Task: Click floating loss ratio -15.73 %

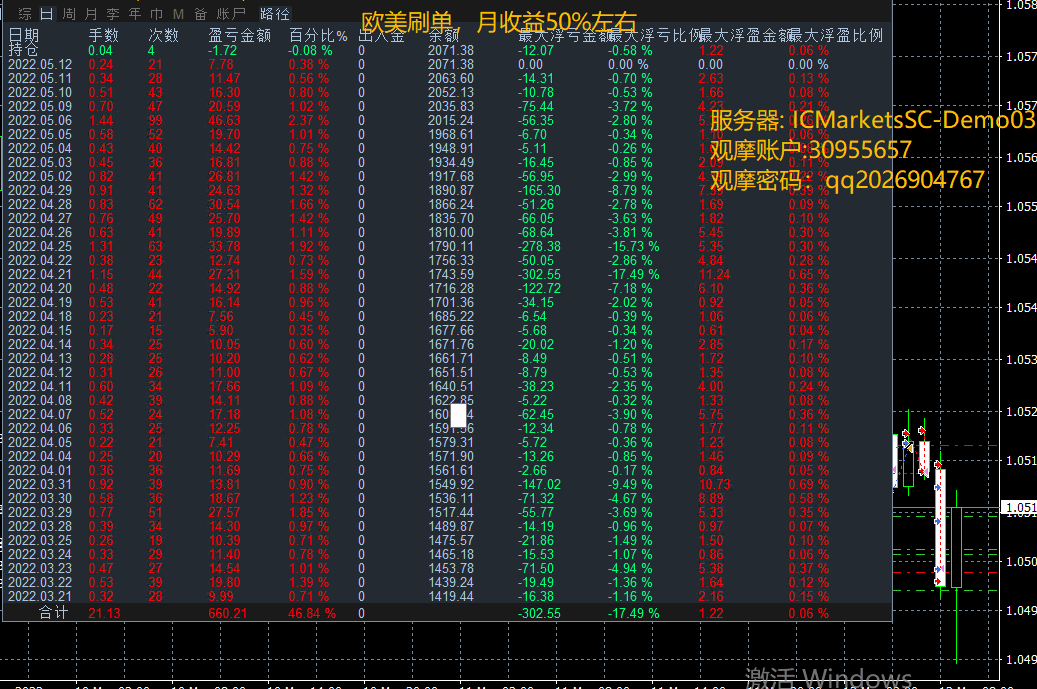Action: click(x=634, y=246)
